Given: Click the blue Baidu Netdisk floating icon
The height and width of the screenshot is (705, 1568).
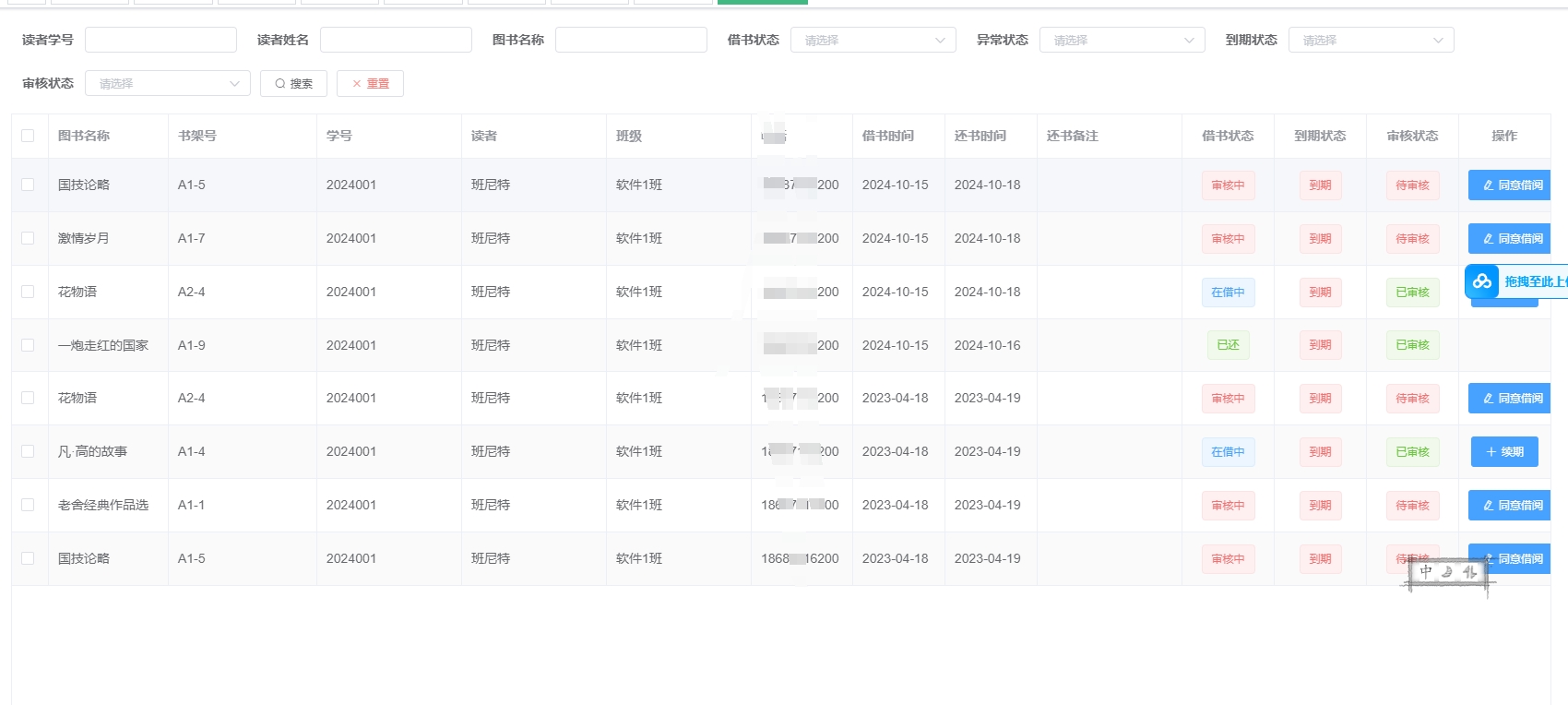Looking at the screenshot, I should coord(1482,281).
